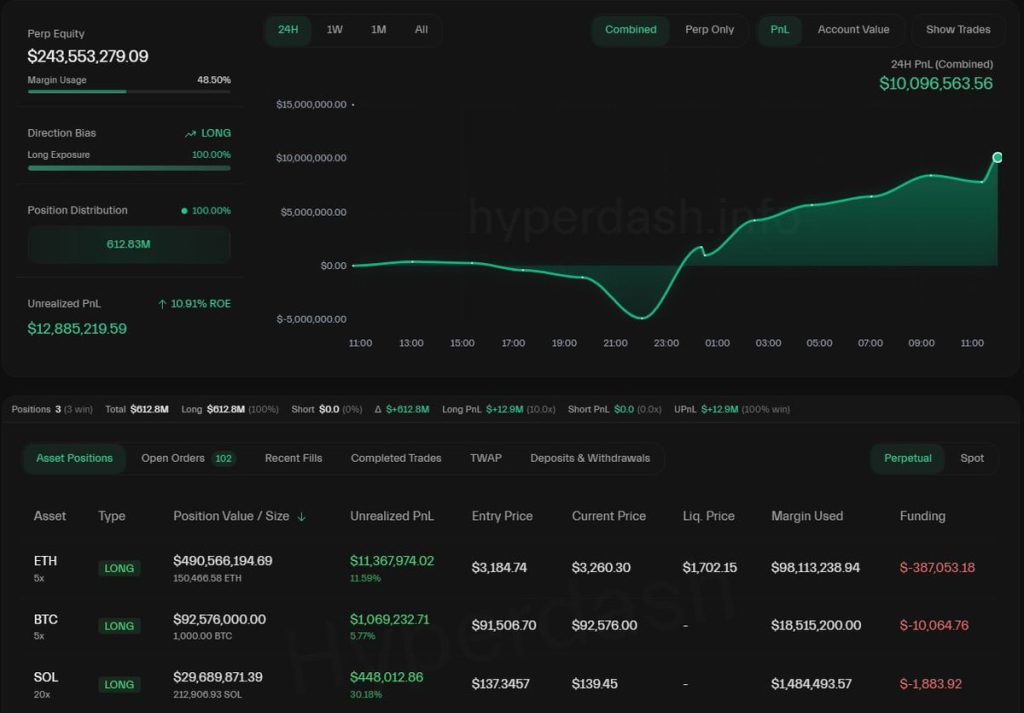This screenshot has height=713, width=1024.
Task: Click the Show Trades button
Action: coord(957,30)
